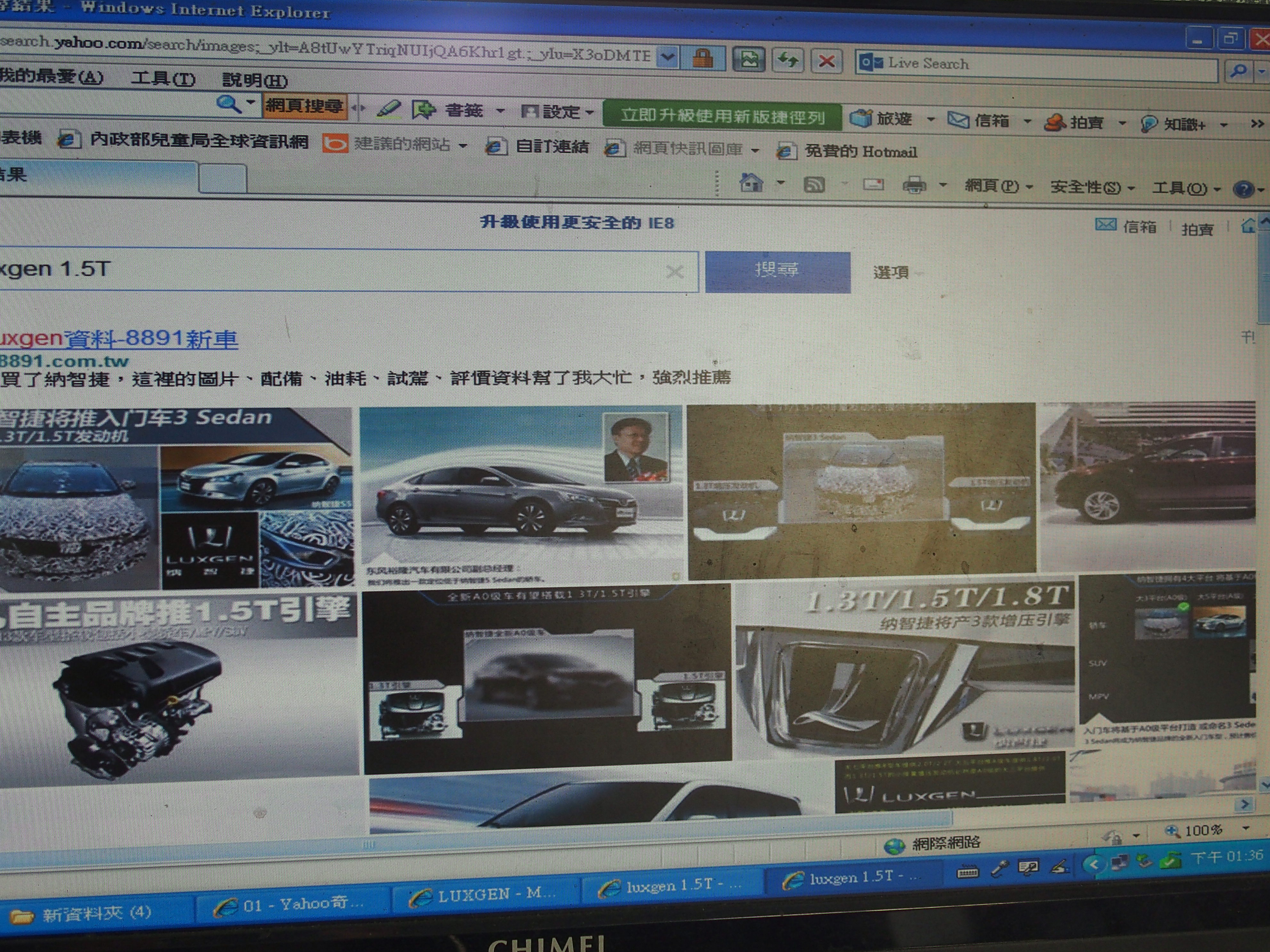Screen dimensions: 1270x952
Task: Open the 升級使用更安全的 IE8 link
Action: point(576,222)
